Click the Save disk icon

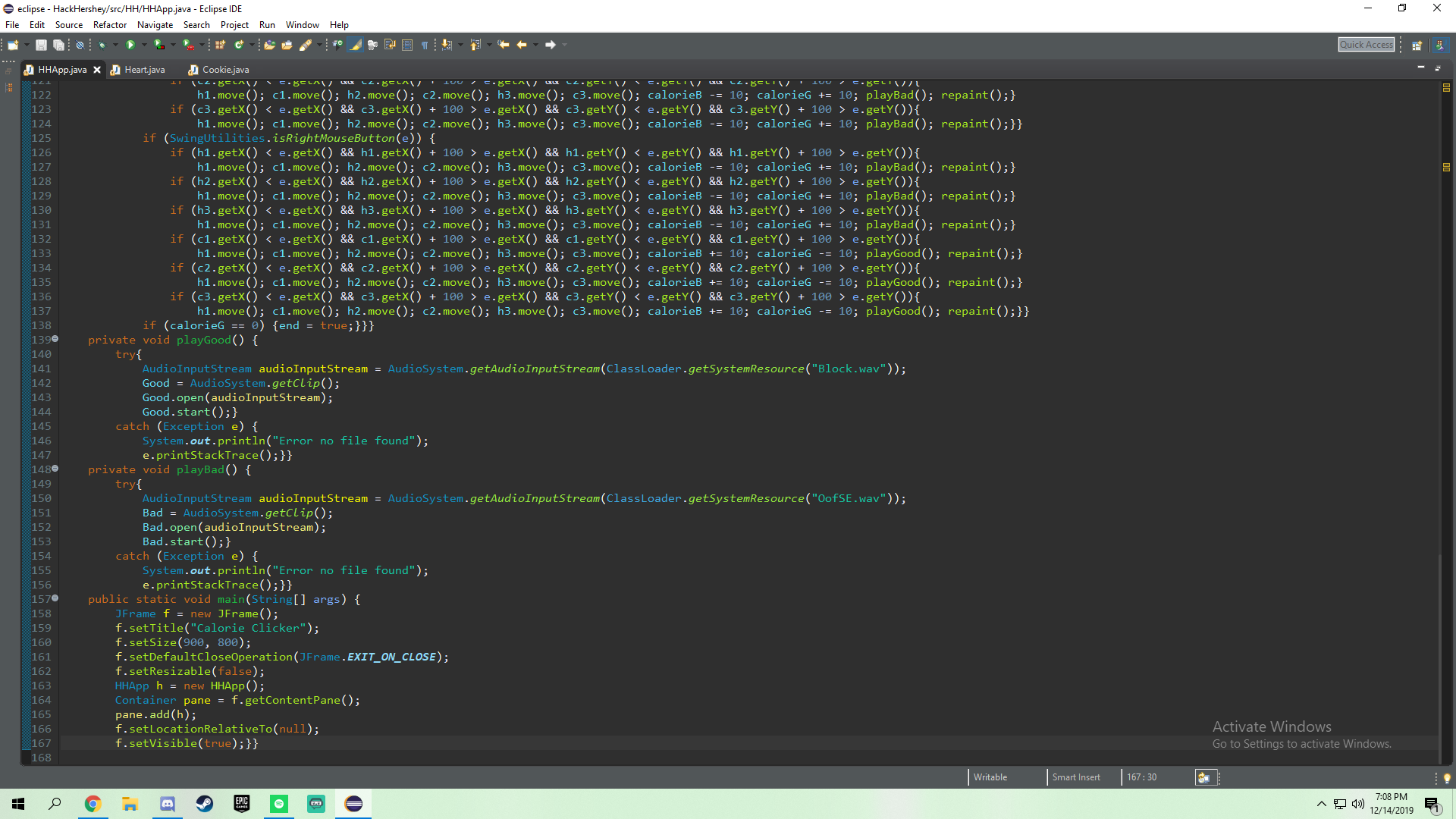(x=42, y=45)
